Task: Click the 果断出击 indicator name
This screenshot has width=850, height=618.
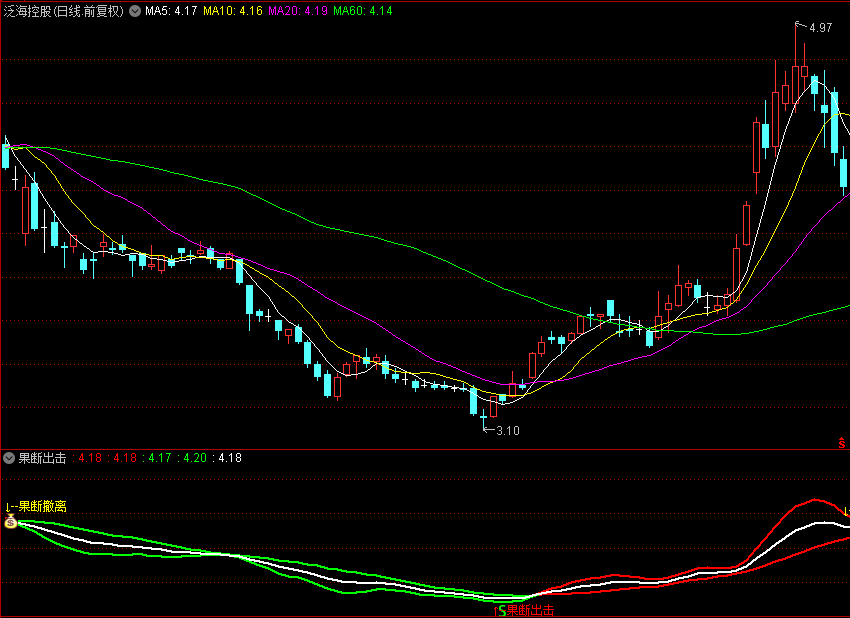Action: coord(42,458)
